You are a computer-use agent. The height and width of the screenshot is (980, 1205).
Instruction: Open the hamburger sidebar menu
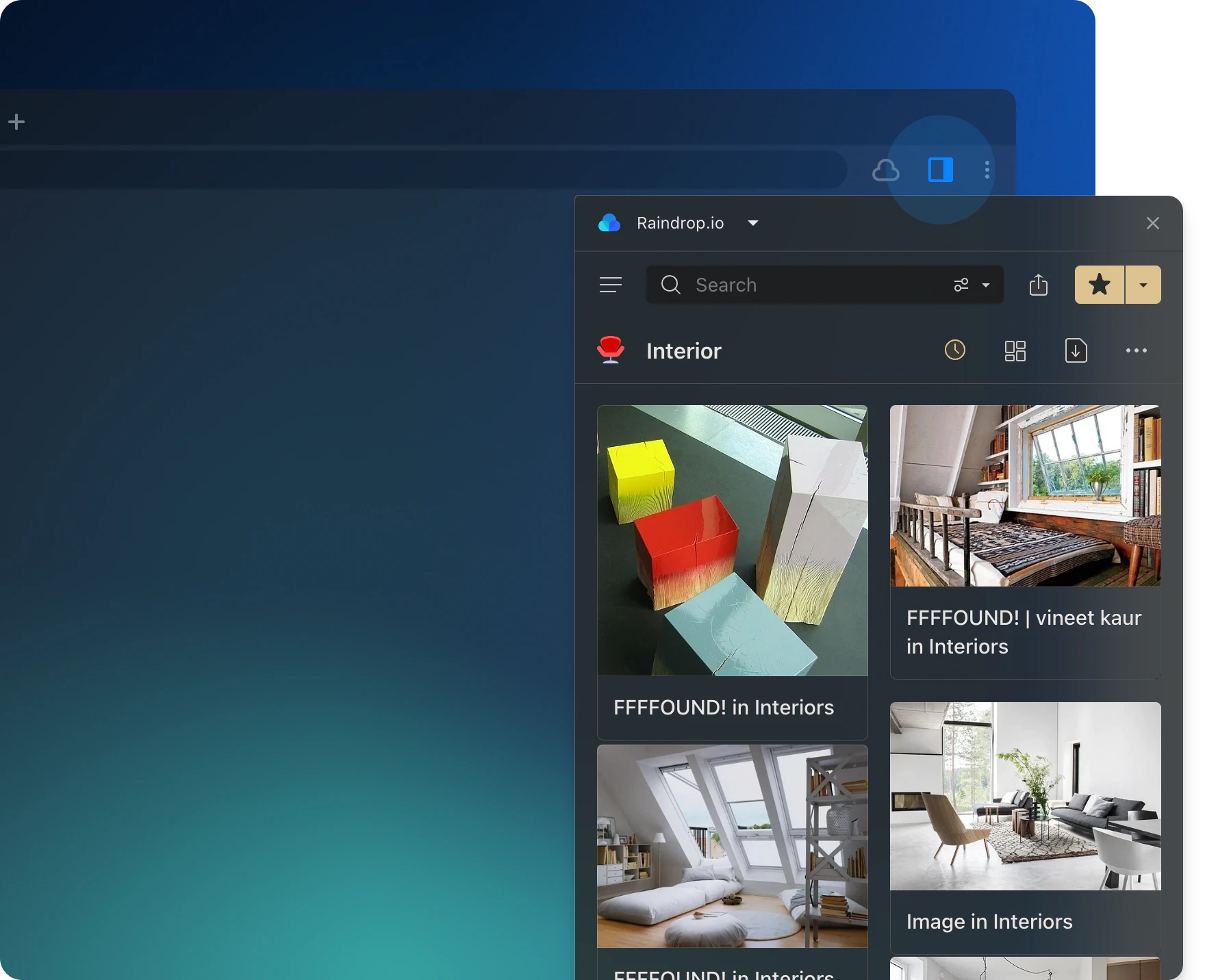(x=610, y=285)
